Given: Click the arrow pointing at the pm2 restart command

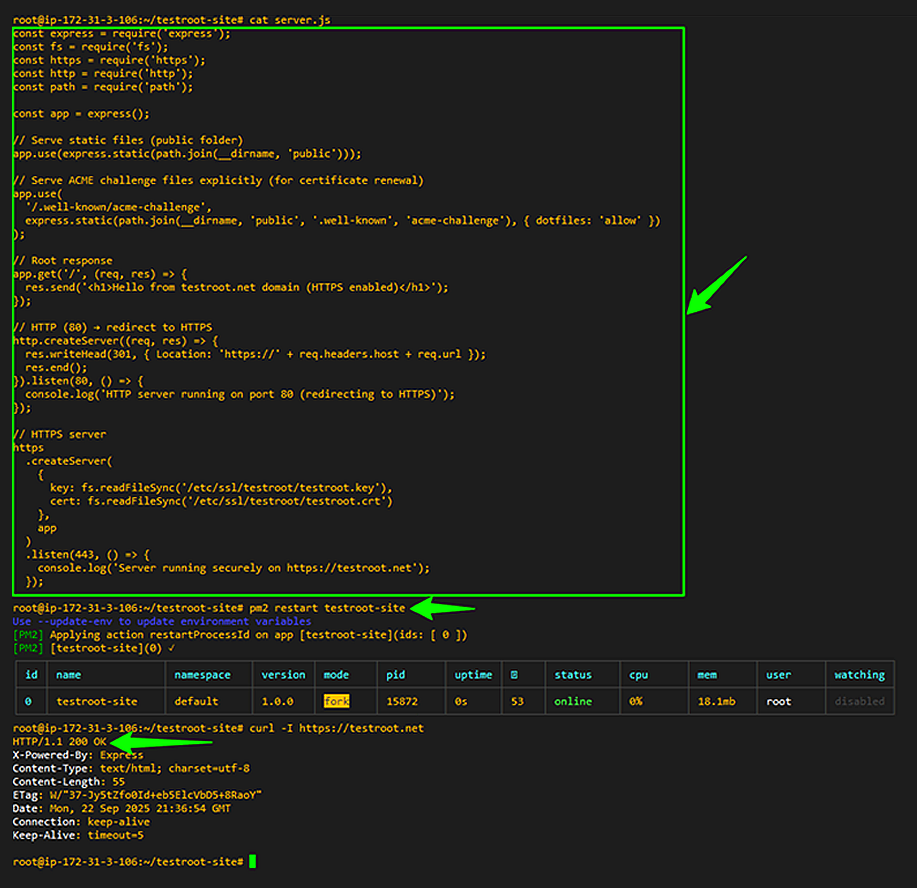Looking at the screenshot, I should click(443, 608).
